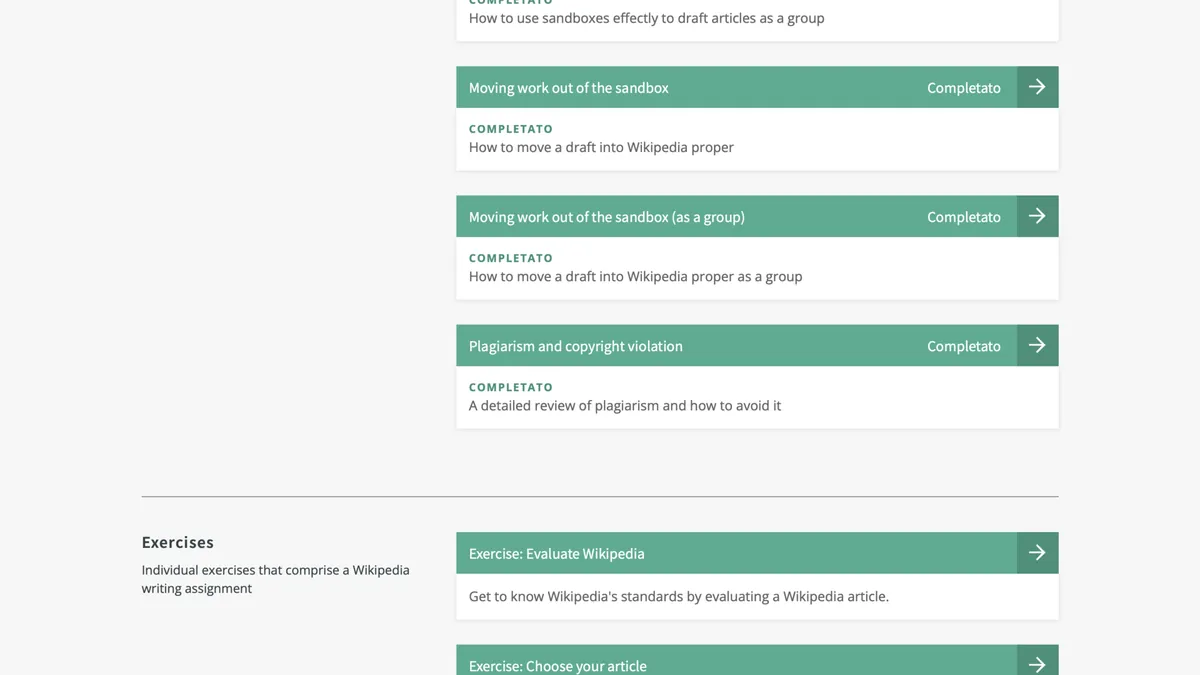
Task: Open the Exercise: Evaluate Wikipedia module
Action: coord(557,554)
